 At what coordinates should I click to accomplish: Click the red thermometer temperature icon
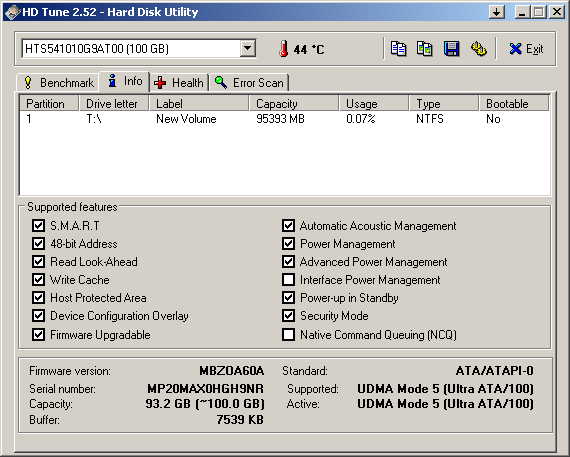[x=284, y=49]
